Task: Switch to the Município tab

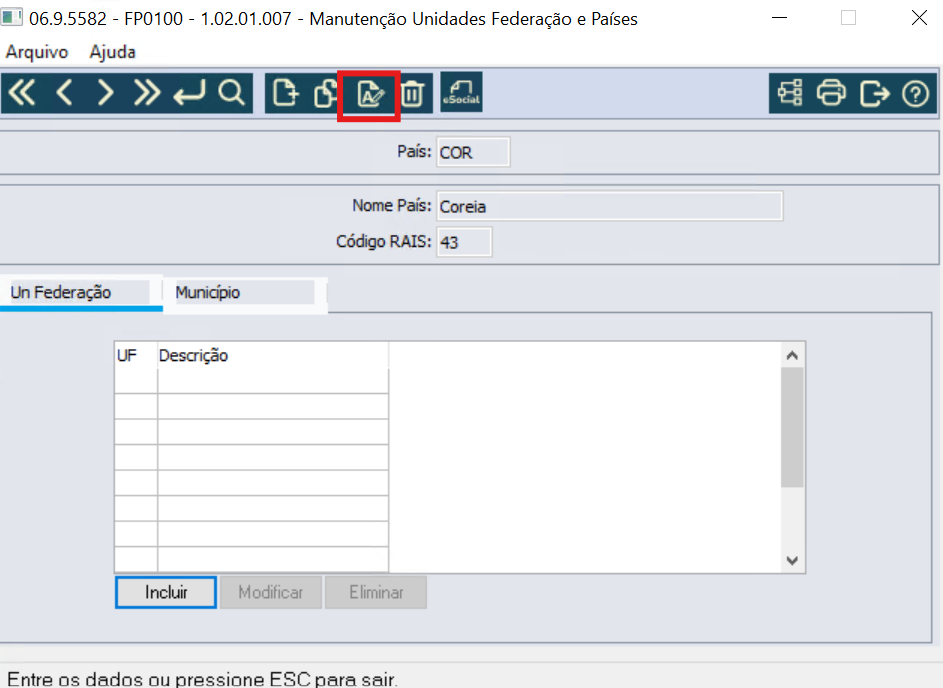Action: pos(245,293)
